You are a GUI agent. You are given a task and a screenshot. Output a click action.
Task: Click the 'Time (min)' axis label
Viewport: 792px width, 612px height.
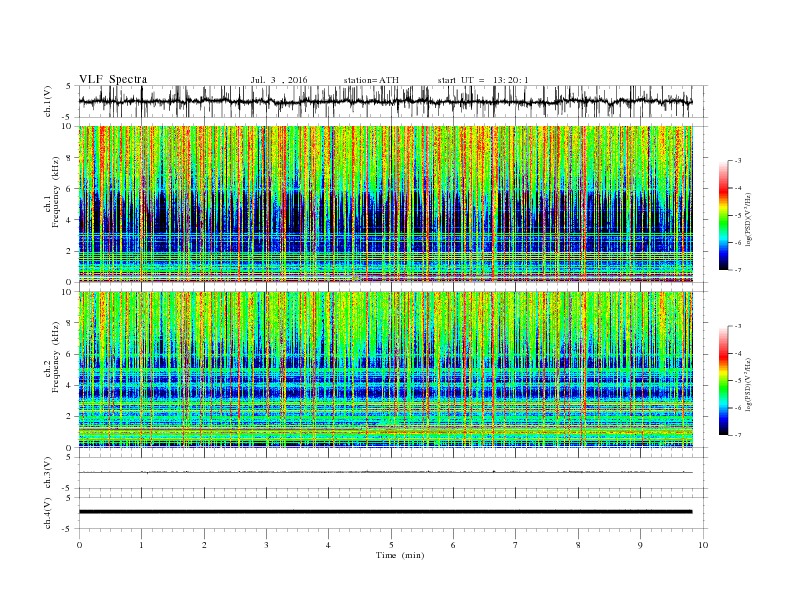point(400,555)
